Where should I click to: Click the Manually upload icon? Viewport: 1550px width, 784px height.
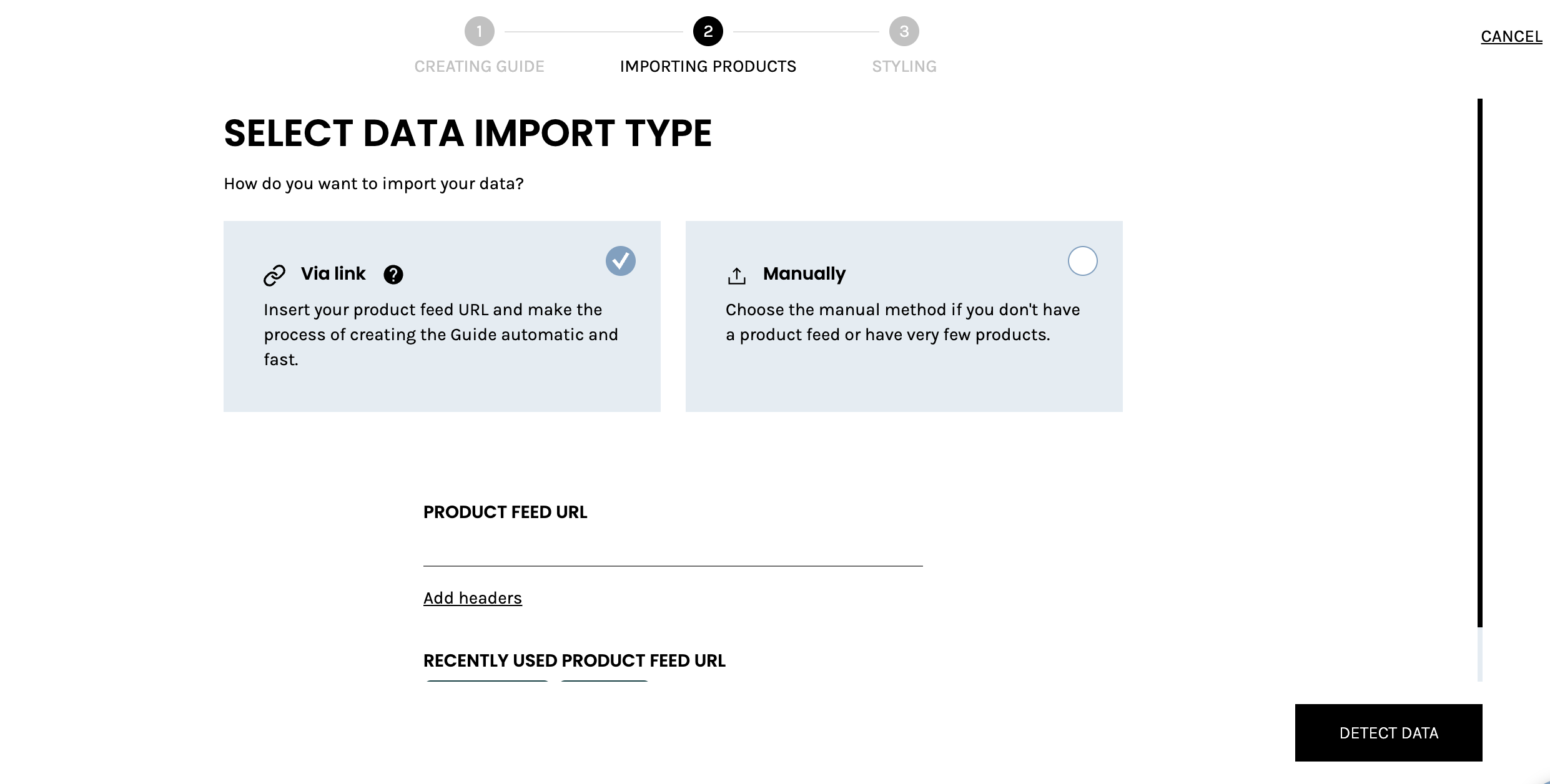pos(737,275)
